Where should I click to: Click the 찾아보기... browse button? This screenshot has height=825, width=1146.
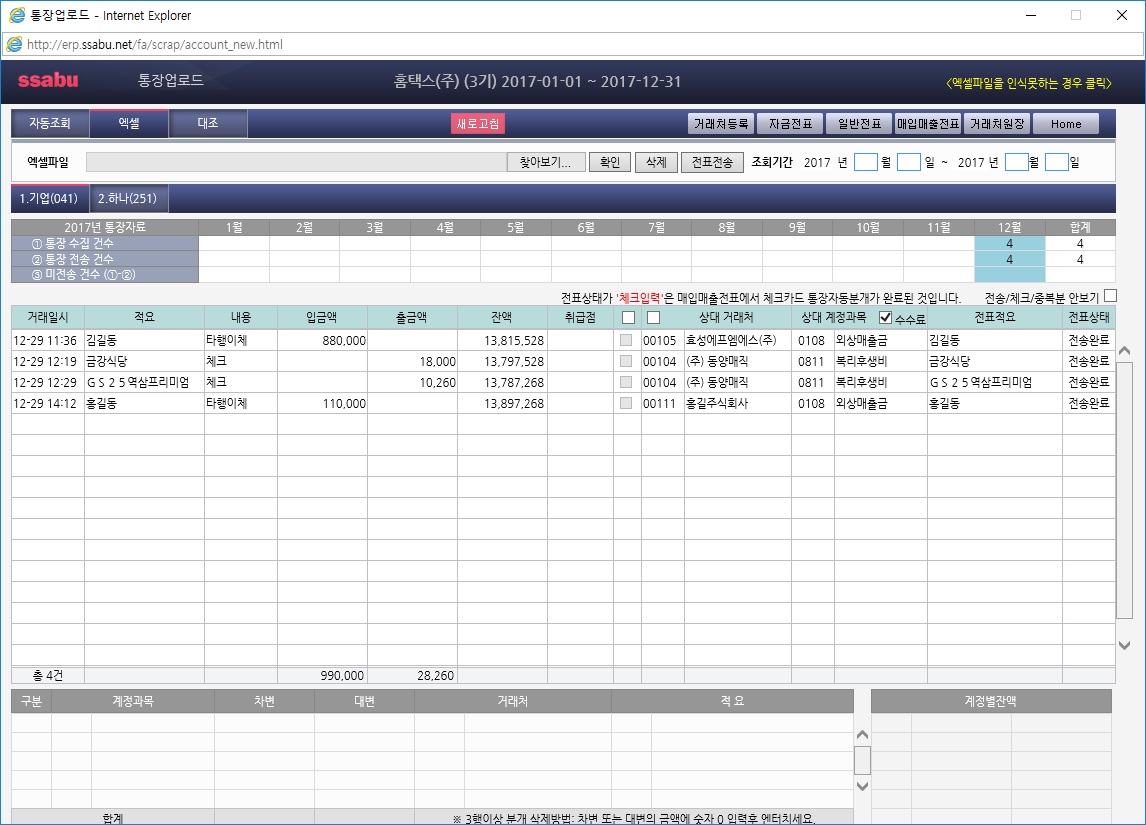[546, 162]
